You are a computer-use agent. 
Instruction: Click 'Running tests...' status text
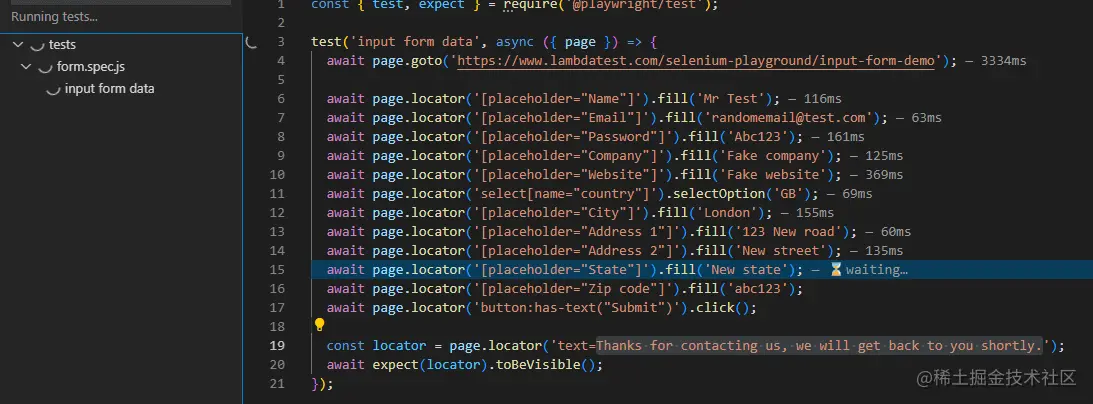[x=54, y=17]
